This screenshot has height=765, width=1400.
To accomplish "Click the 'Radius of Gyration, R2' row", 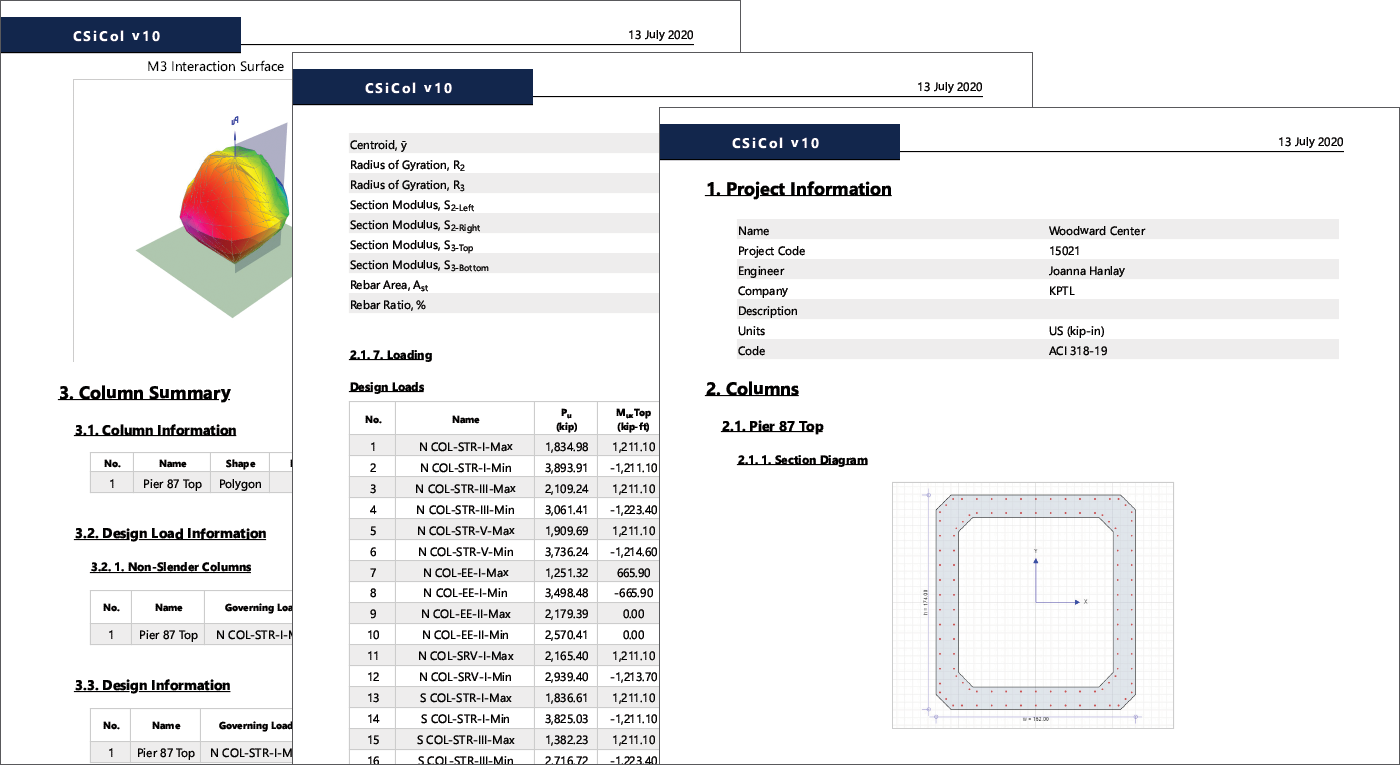I will tap(504, 165).
